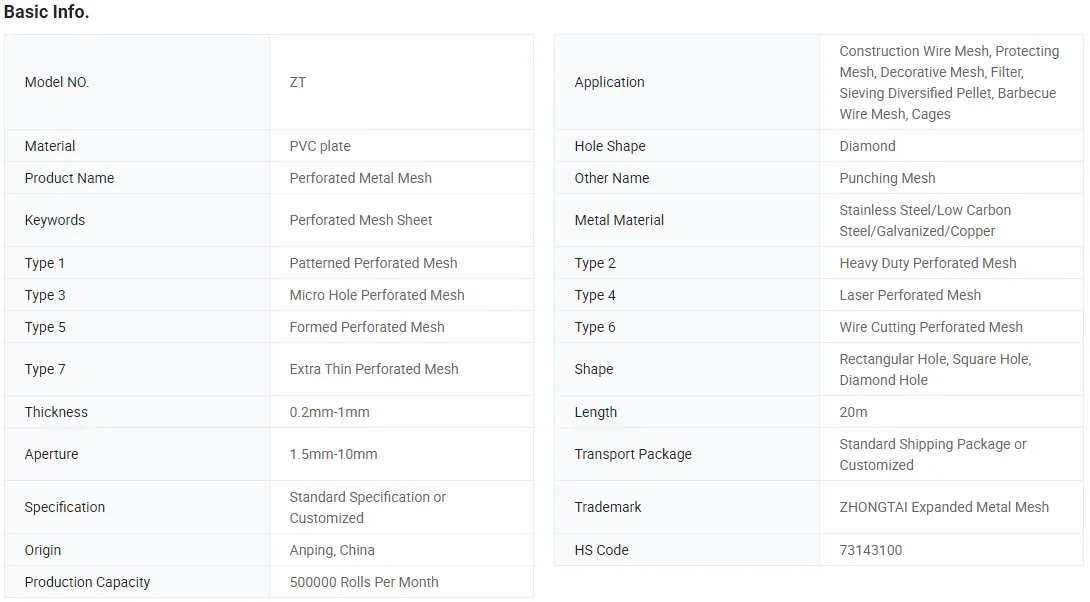Click the 500000 Rolls Per Month value
1090x602 pixels.
(363, 582)
